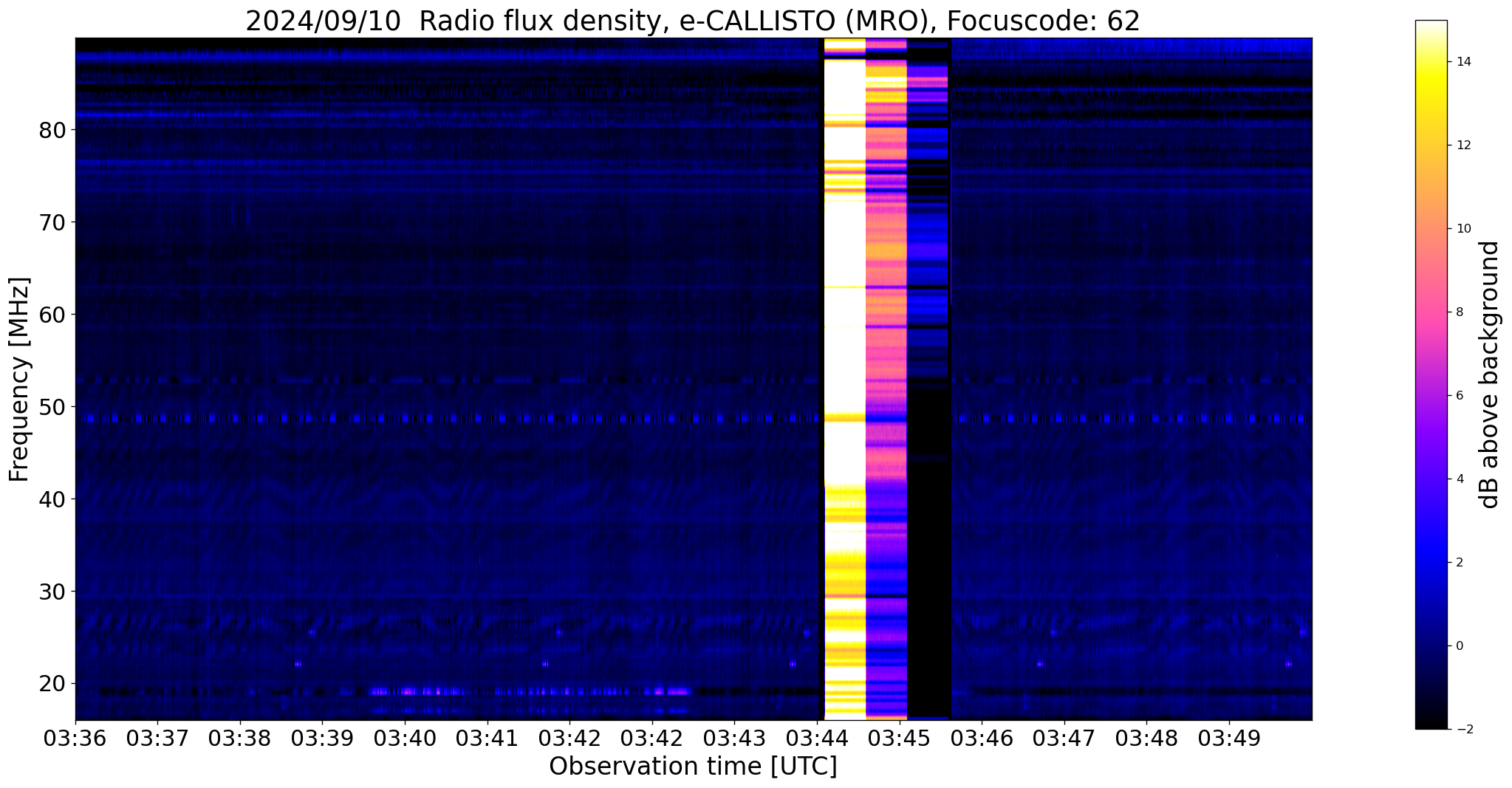Viewport: 1512px width, 788px height.
Task: Click the 50 MHz frequency tick label
Action: coord(52,407)
